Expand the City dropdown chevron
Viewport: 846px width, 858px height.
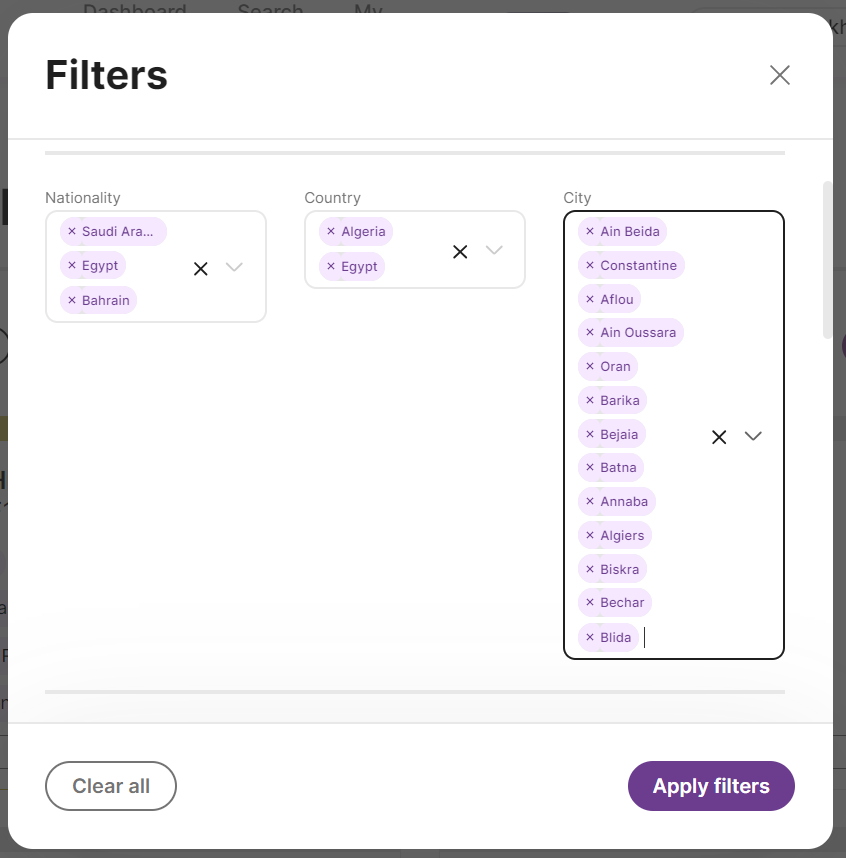753,436
